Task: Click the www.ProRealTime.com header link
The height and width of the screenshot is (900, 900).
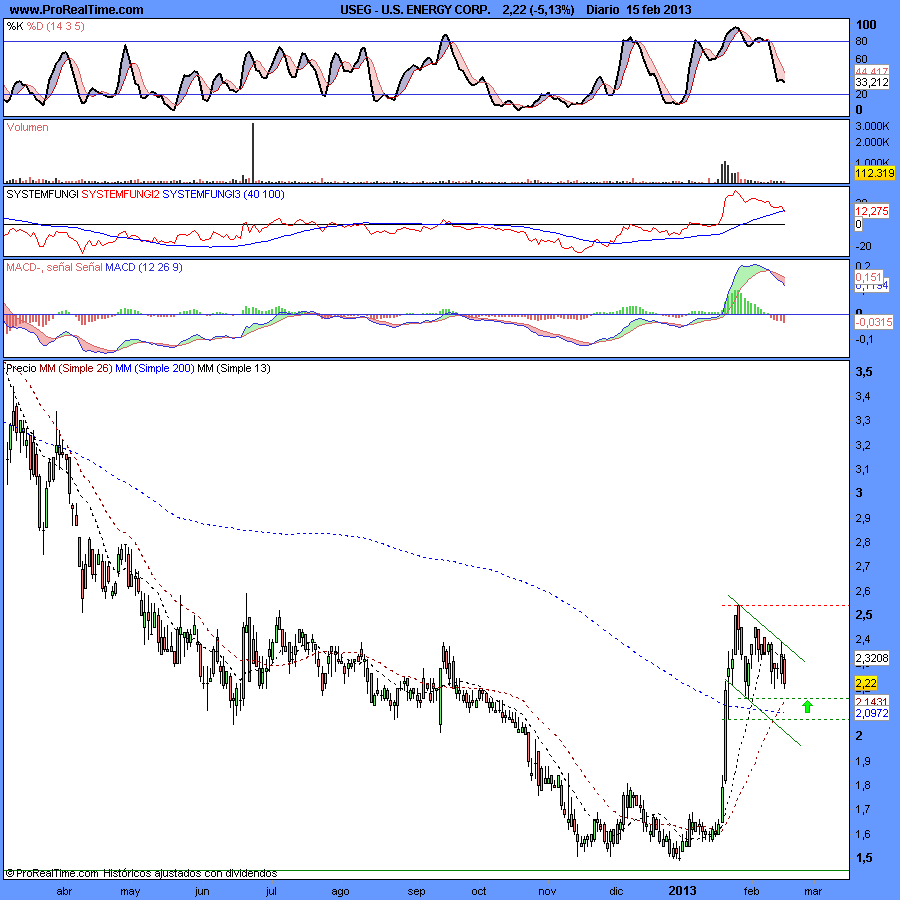Action: click(76, 9)
